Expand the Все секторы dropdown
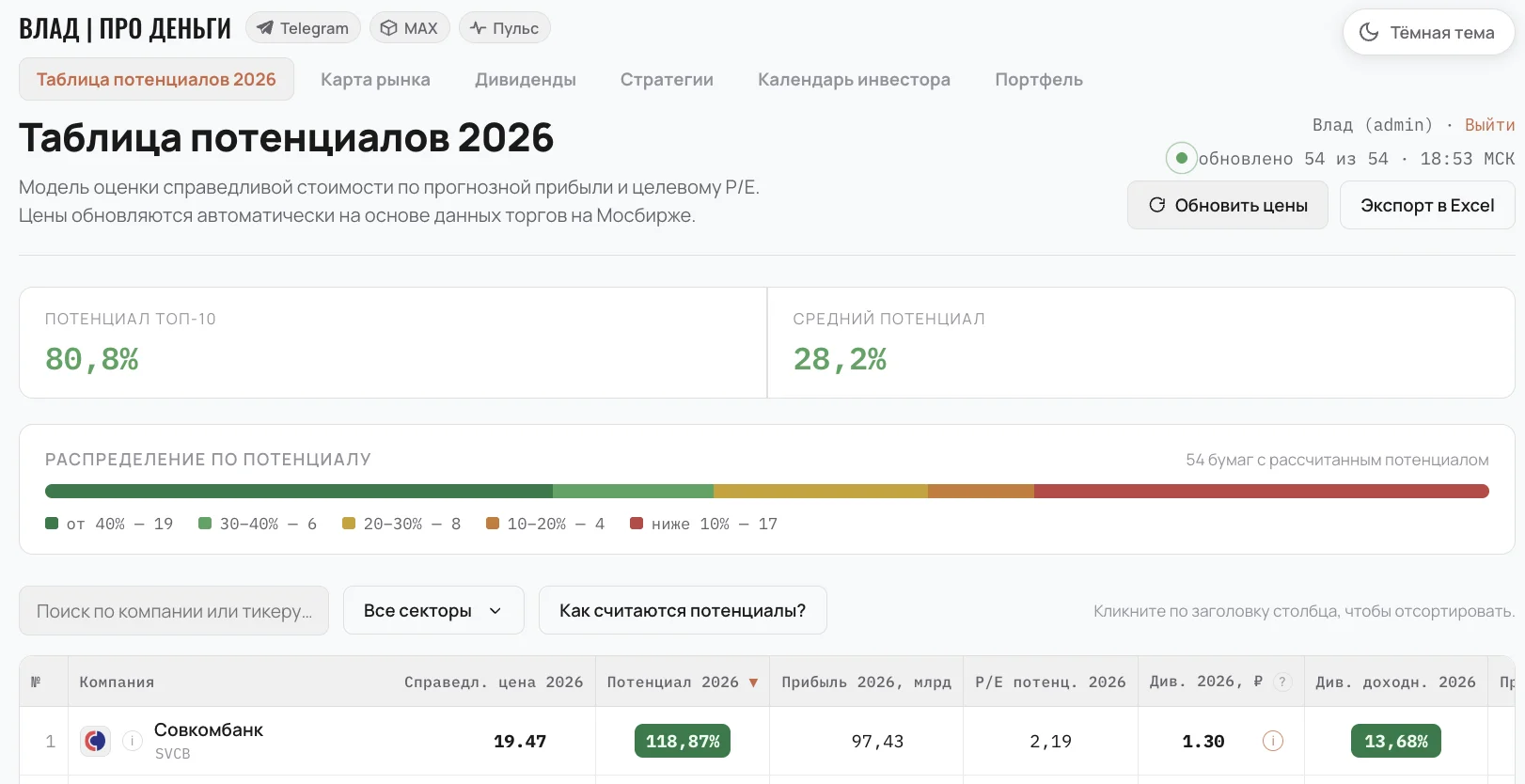 (x=433, y=610)
